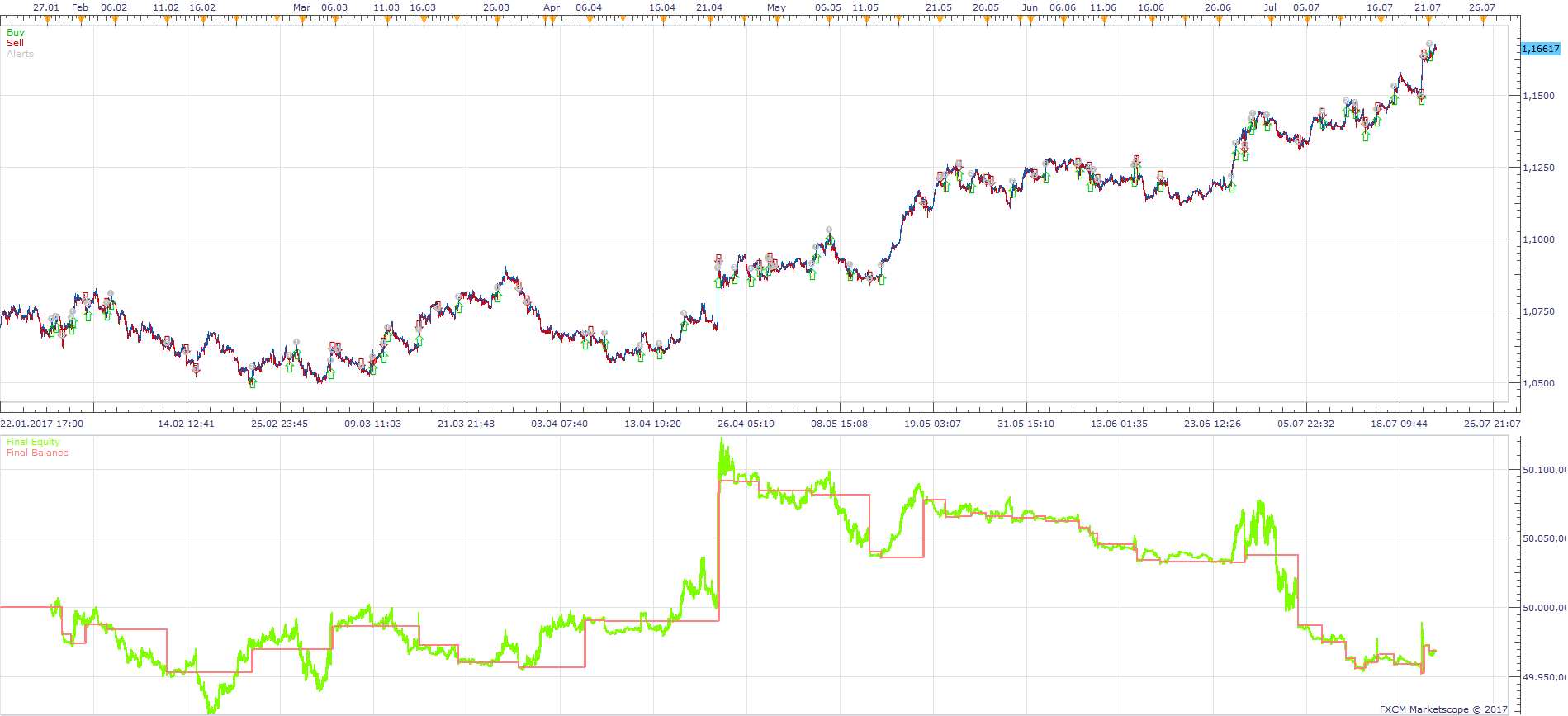Select the 26.04 05:19 time label

click(746, 424)
